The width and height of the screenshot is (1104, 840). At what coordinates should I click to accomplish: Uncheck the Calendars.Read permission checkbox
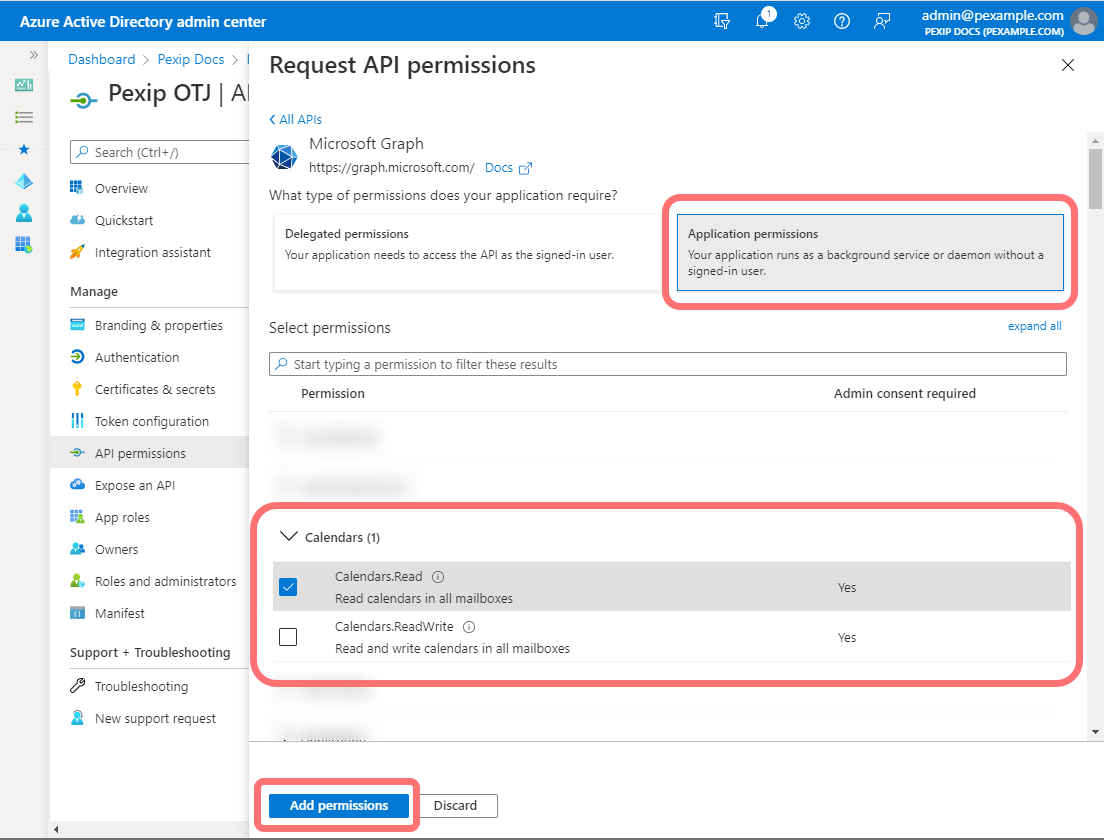point(288,587)
